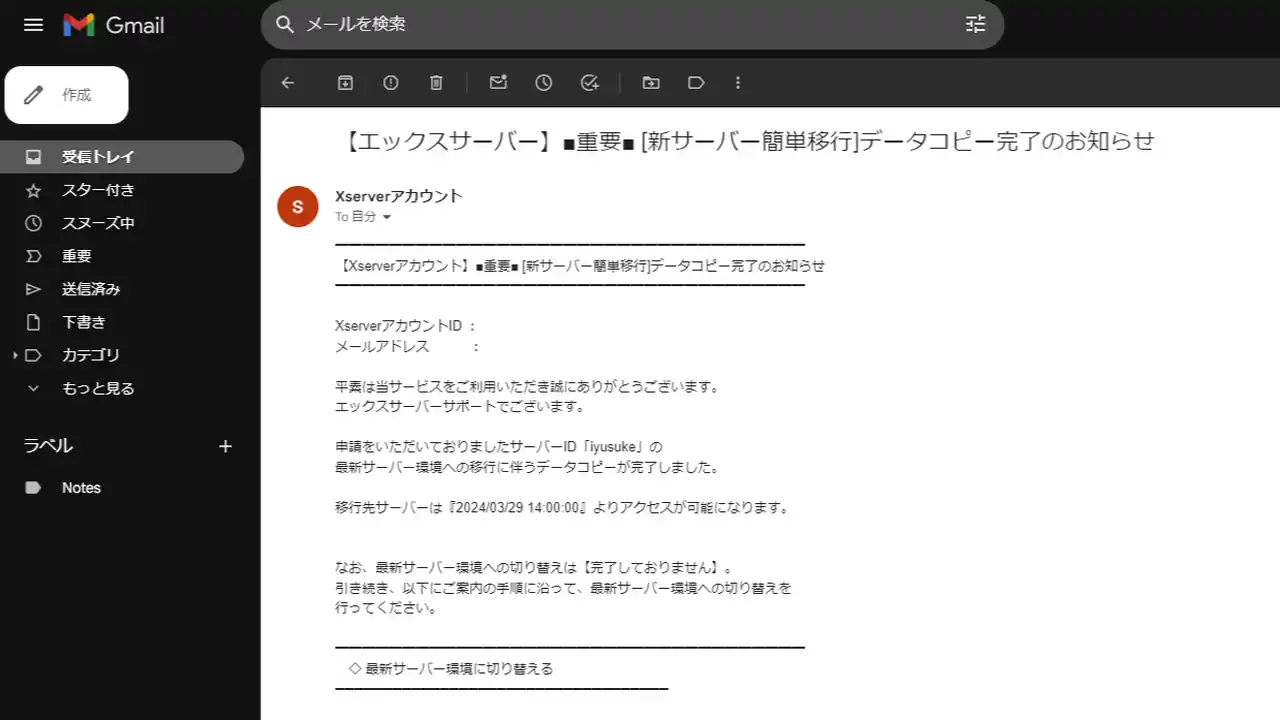The width and height of the screenshot is (1280, 720).
Task: Apply a label to the email
Action: coord(697,83)
